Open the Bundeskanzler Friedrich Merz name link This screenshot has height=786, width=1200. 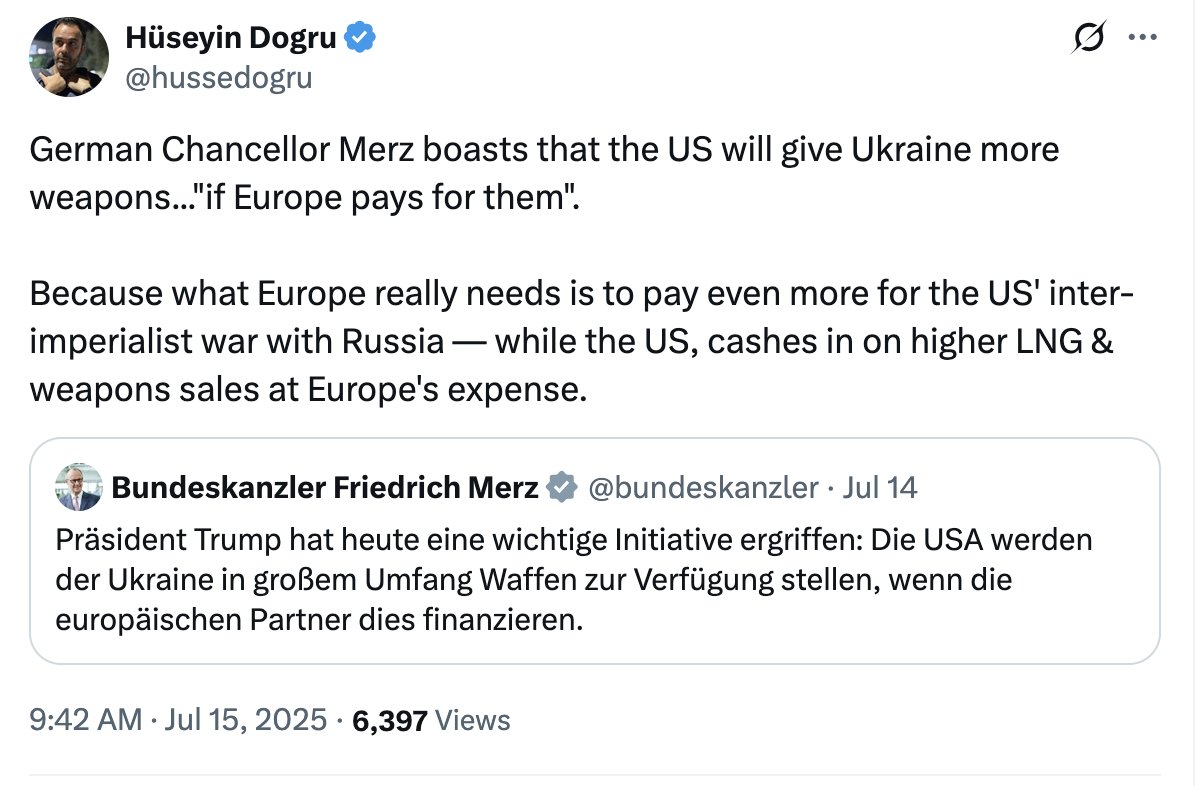pyautogui.click(x=325, y=487)
